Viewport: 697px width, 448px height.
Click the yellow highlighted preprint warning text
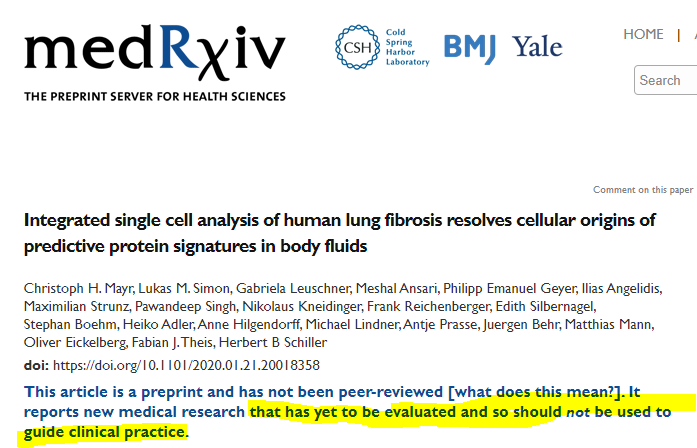(460, 412)
